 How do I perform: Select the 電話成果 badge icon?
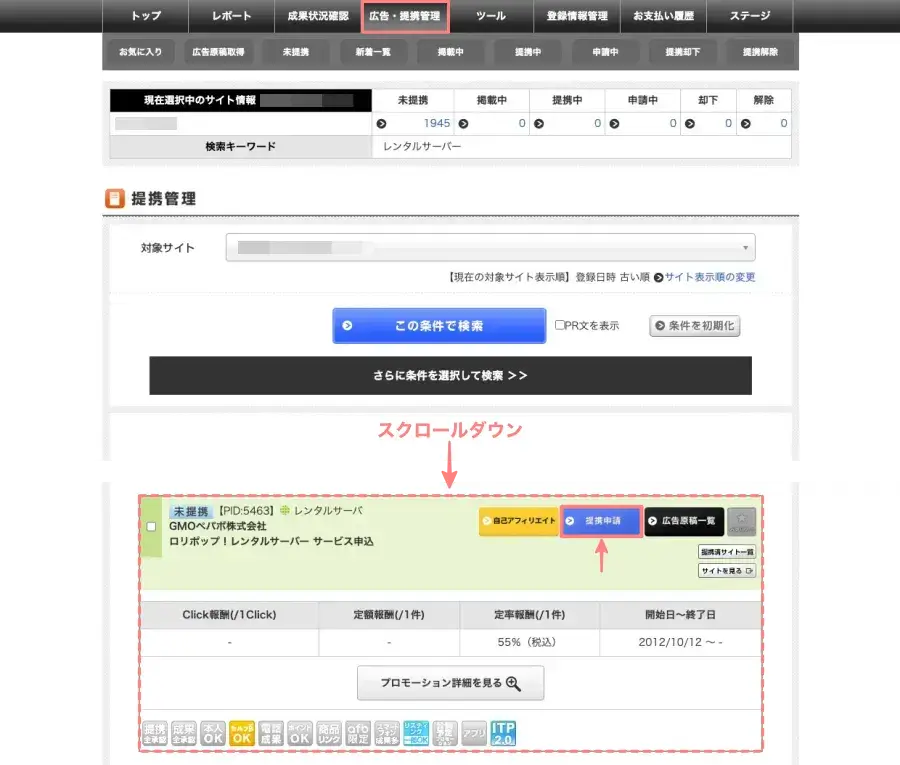pyautogui.click(x=269, y=734)
